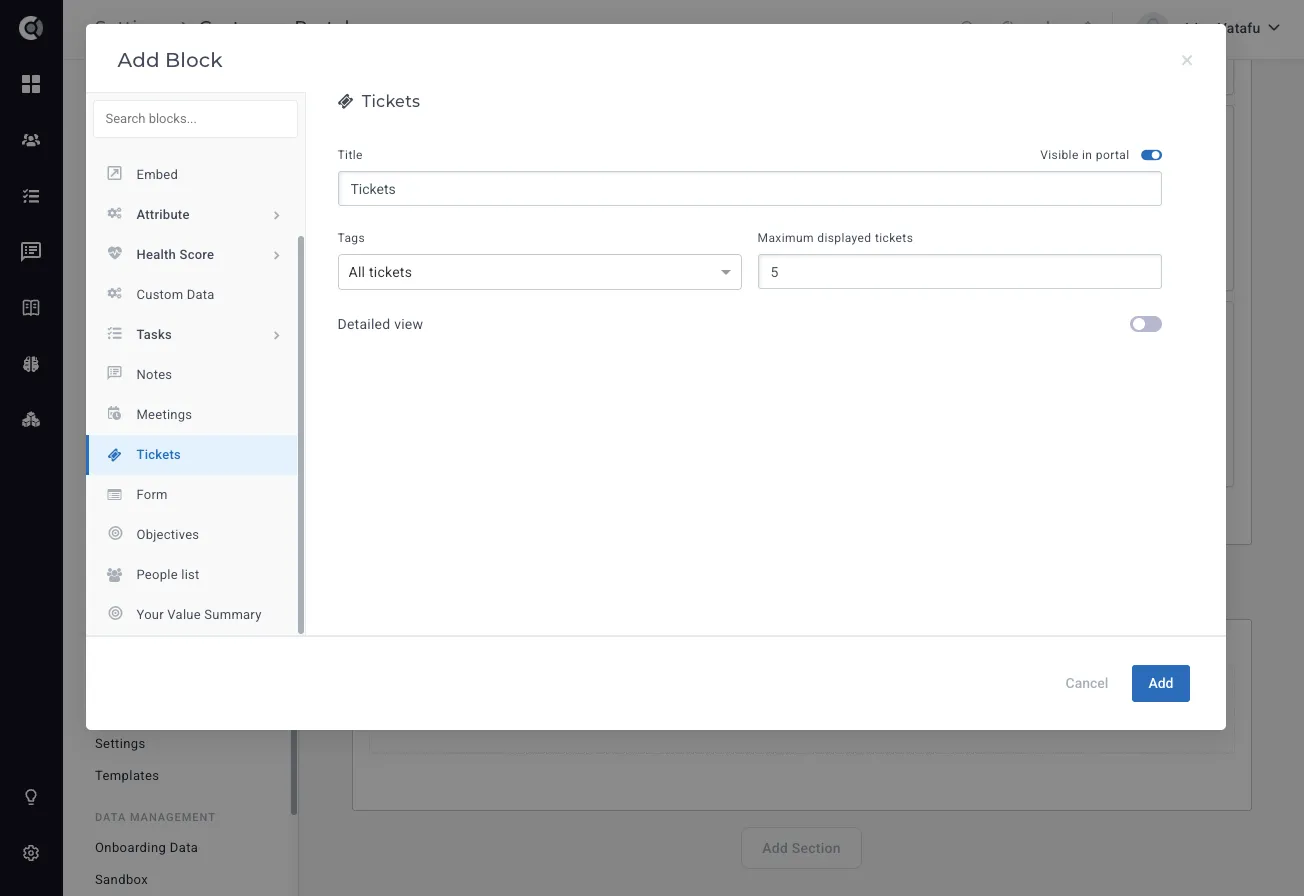The image size is (1304, 896).
Task: Click the Health Score heart icon
Action: [x=115, y=254]
